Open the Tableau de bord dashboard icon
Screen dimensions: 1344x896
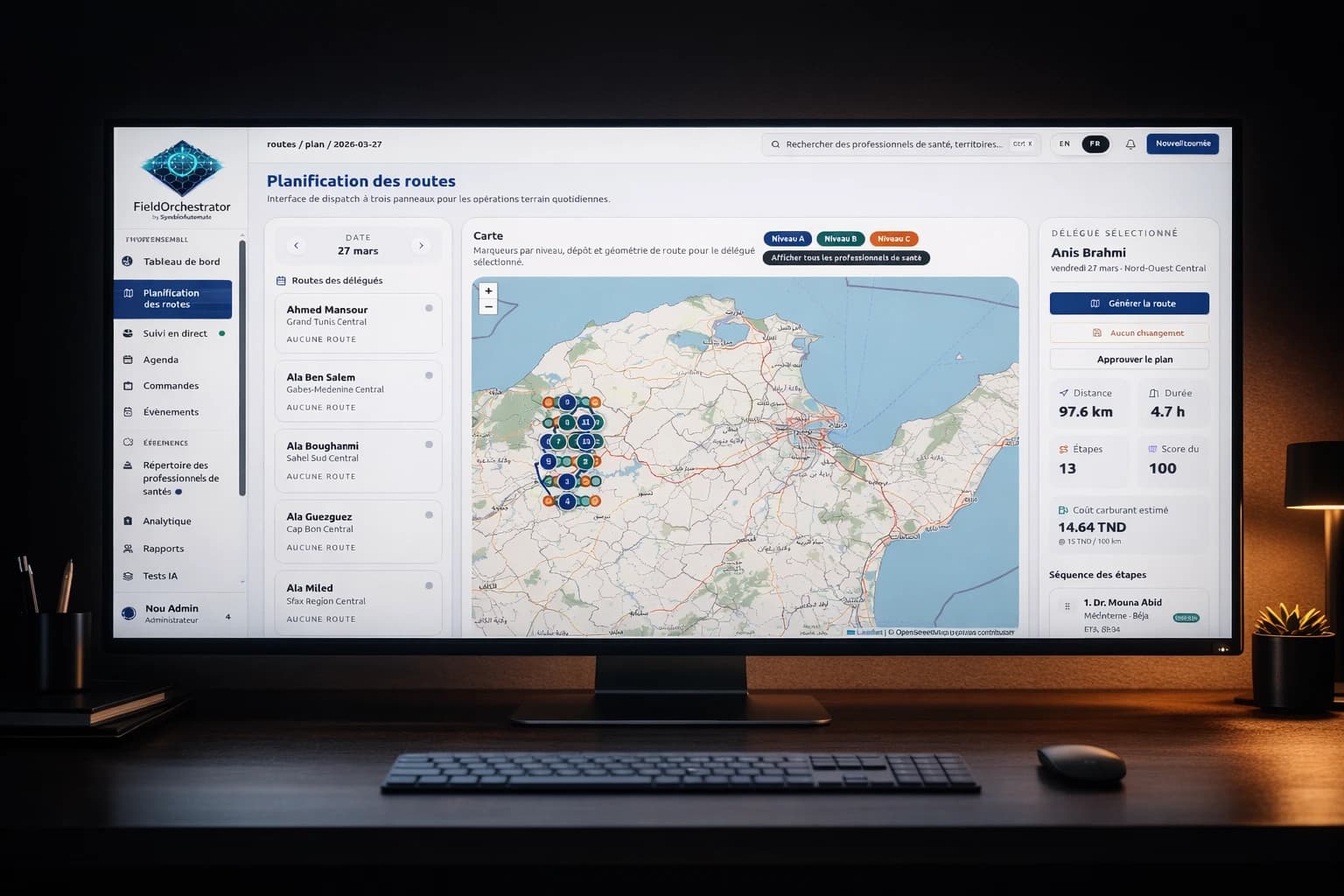(129, 261)
